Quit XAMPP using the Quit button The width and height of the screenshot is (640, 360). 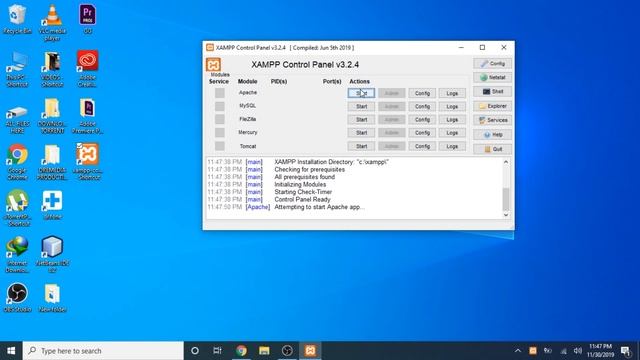pos(493,149)
